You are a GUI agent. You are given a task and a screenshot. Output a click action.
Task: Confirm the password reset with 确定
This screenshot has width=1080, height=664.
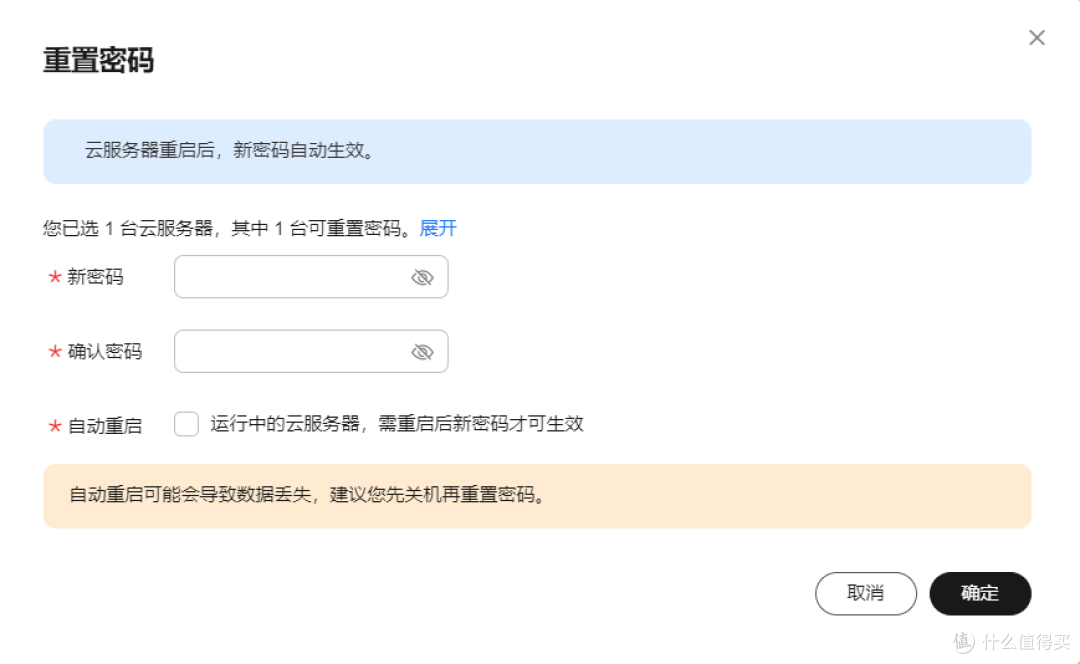pos(980,593)
